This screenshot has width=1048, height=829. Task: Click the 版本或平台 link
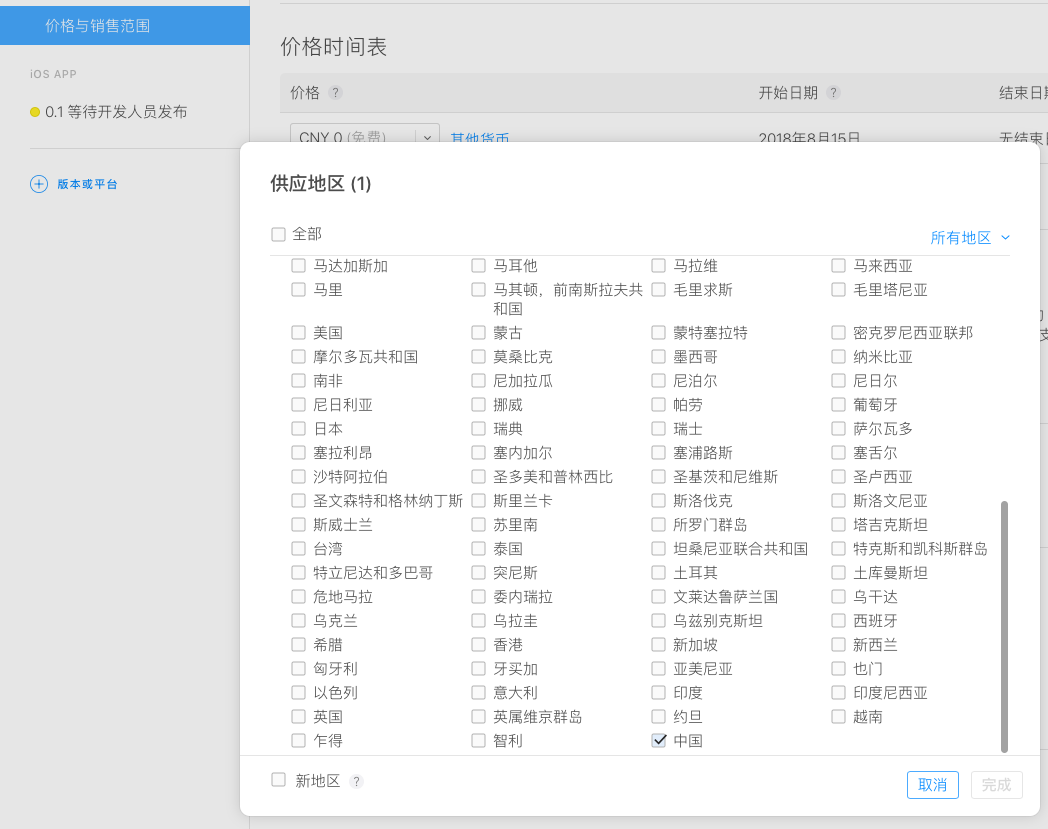[87, 184]
